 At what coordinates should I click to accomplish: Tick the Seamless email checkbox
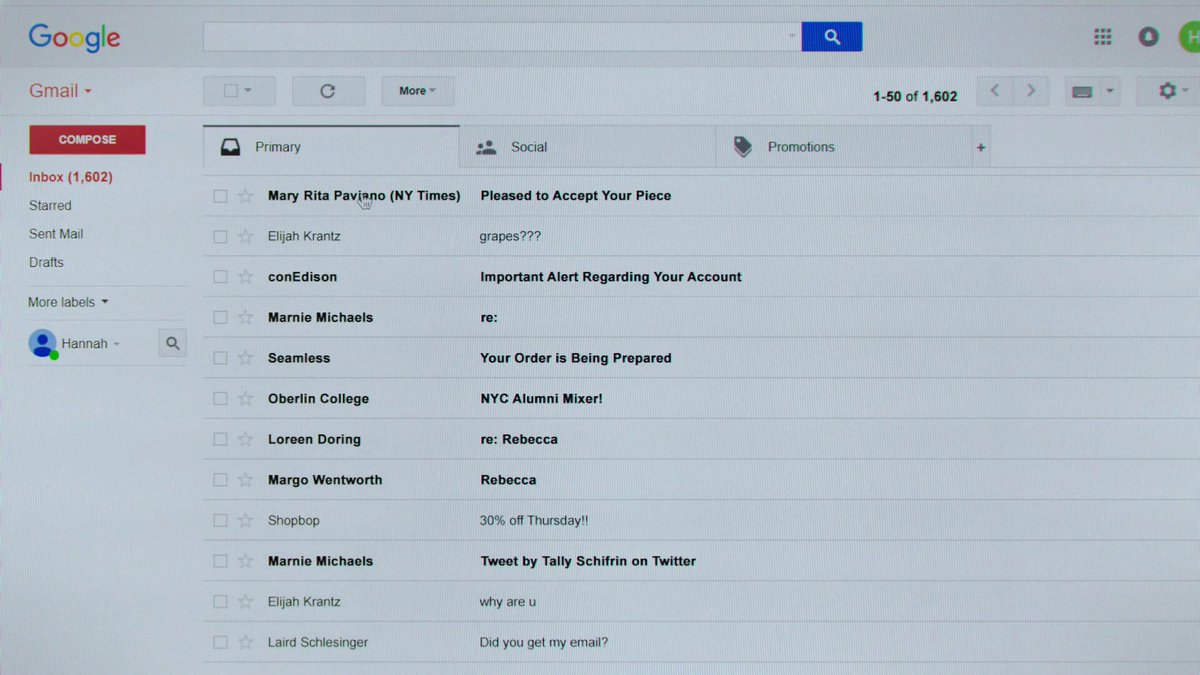tap(220, 358)
